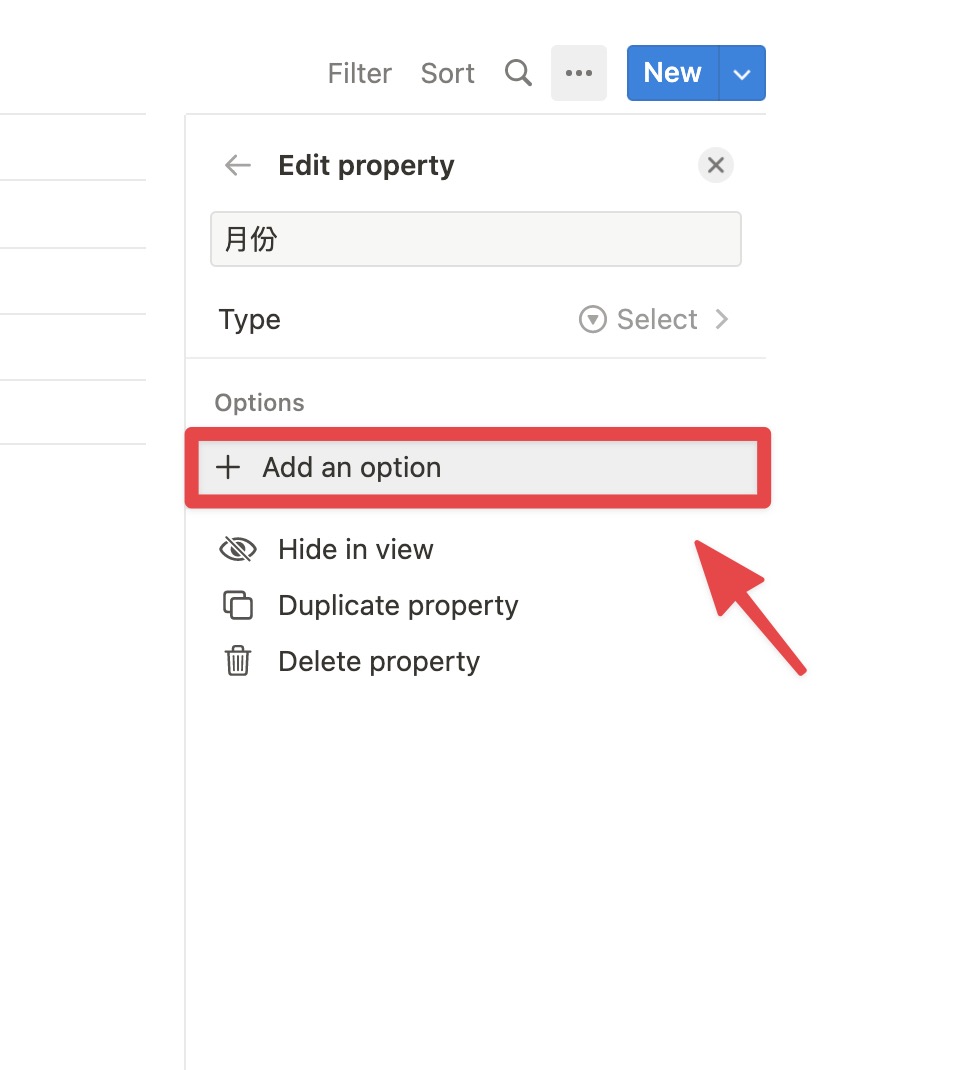Expand the New button dropdown arrow

pos(742,73)
